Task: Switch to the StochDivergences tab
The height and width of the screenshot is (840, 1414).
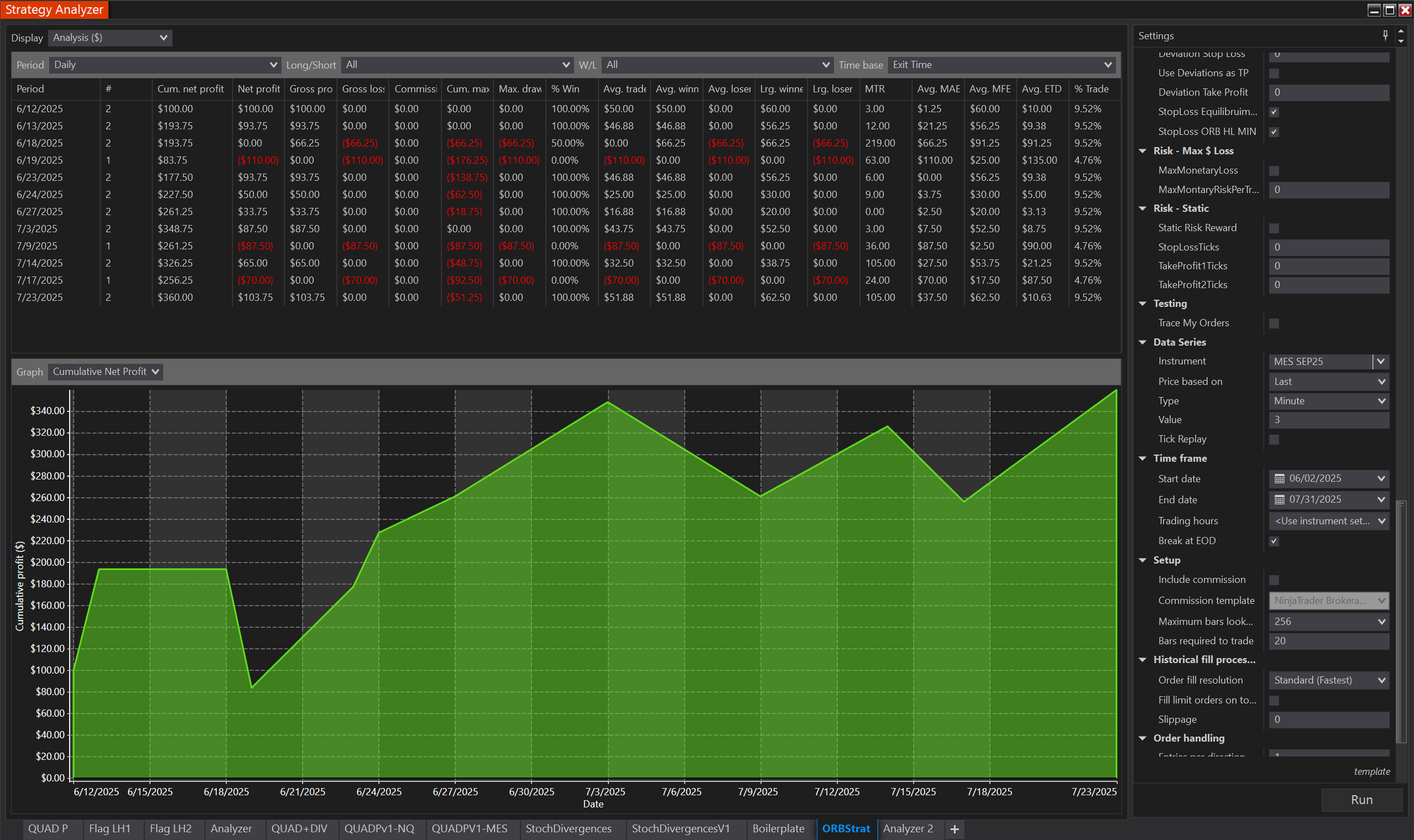Action: click(568, 829)
